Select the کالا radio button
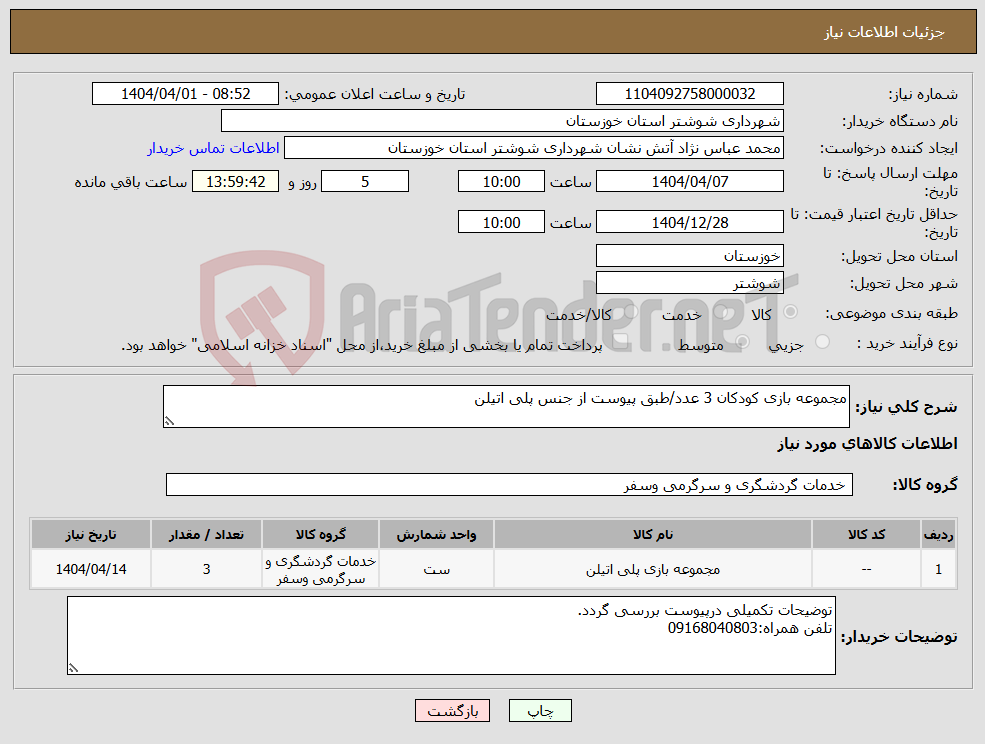985x744 pixels. tap(790, 312)
